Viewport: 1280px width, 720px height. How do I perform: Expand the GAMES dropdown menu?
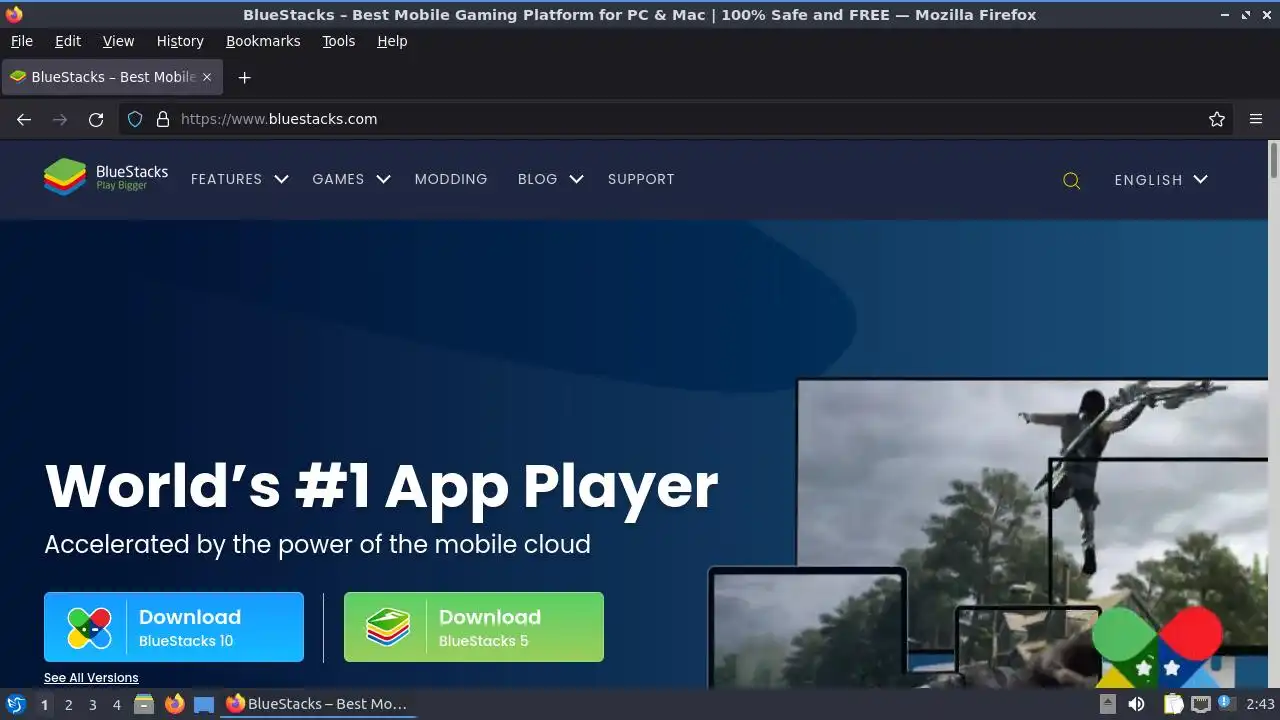pos(350,179)
